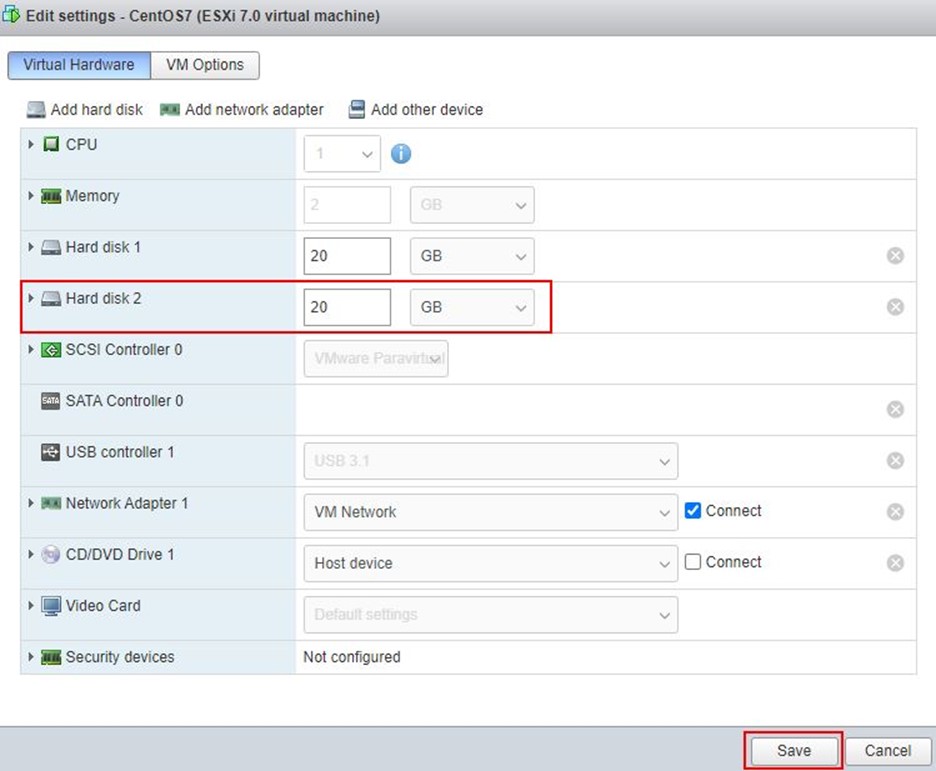This screenshot has height=771, width=936.
Task: Click the Network Adapter 1 icon
Action: click(51, 503)
